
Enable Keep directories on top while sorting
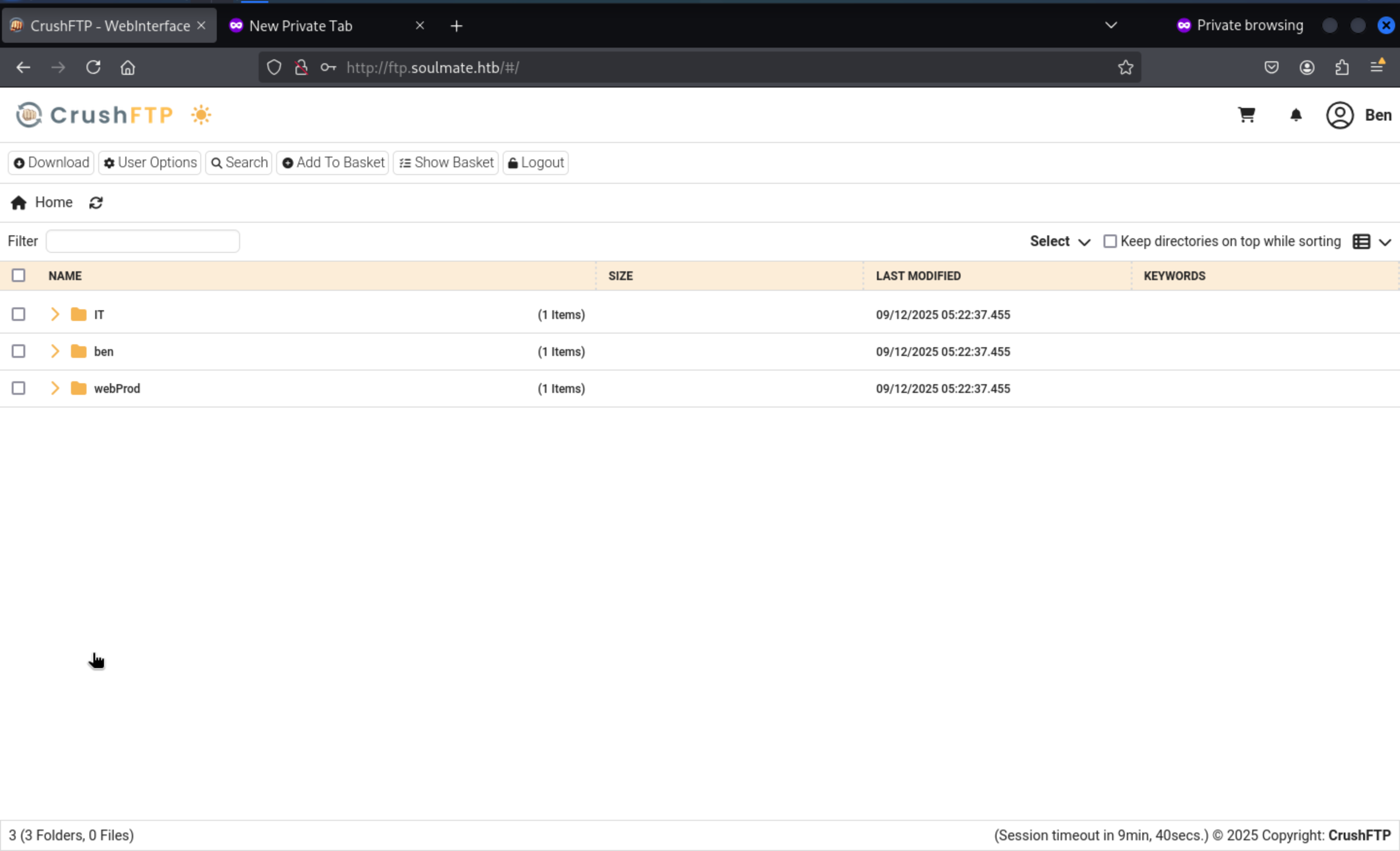(x=1109, y=242)
